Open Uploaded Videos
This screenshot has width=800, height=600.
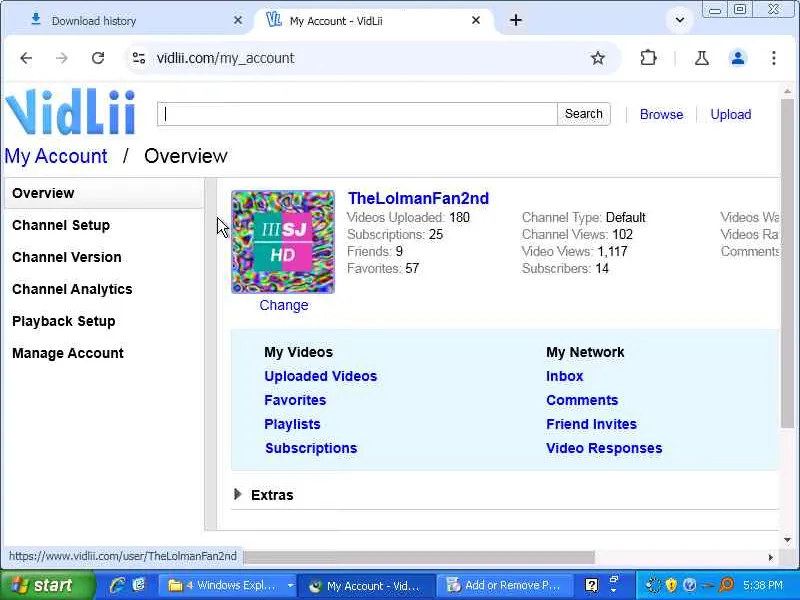pos(320,377)
